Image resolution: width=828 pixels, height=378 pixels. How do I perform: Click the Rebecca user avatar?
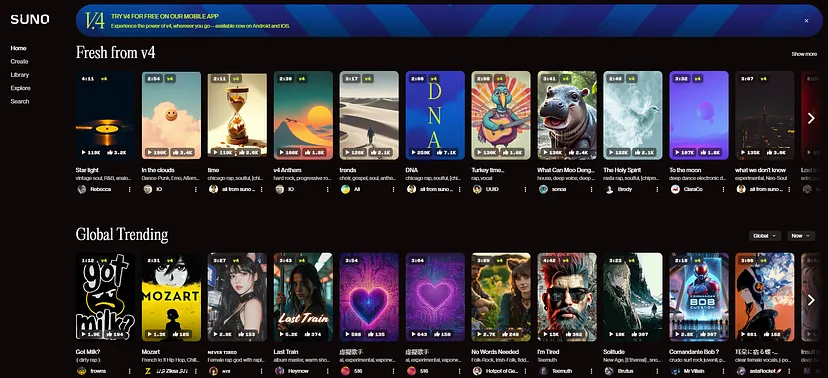pos(82,189)
